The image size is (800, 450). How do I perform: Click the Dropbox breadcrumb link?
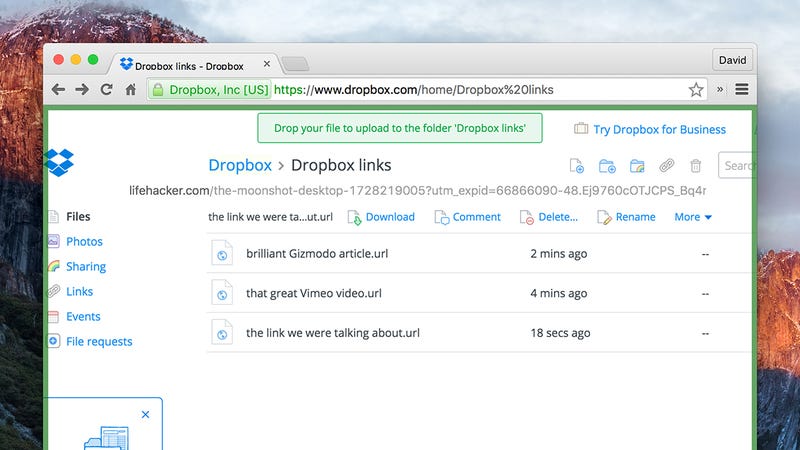[x=240, y=165]
